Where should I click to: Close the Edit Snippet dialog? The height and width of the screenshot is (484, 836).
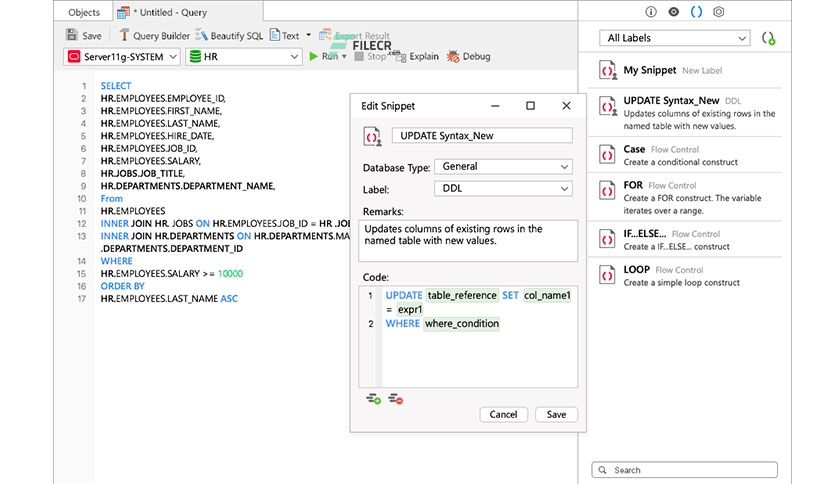tap(566, 106)
